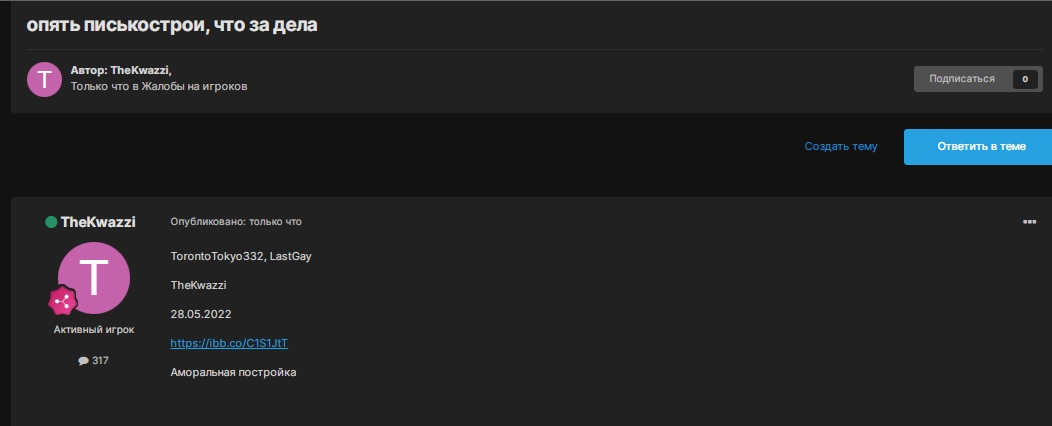1052x426 pixels.
Task: Open the post options three-dots menu
Action: pos(1029,222)
